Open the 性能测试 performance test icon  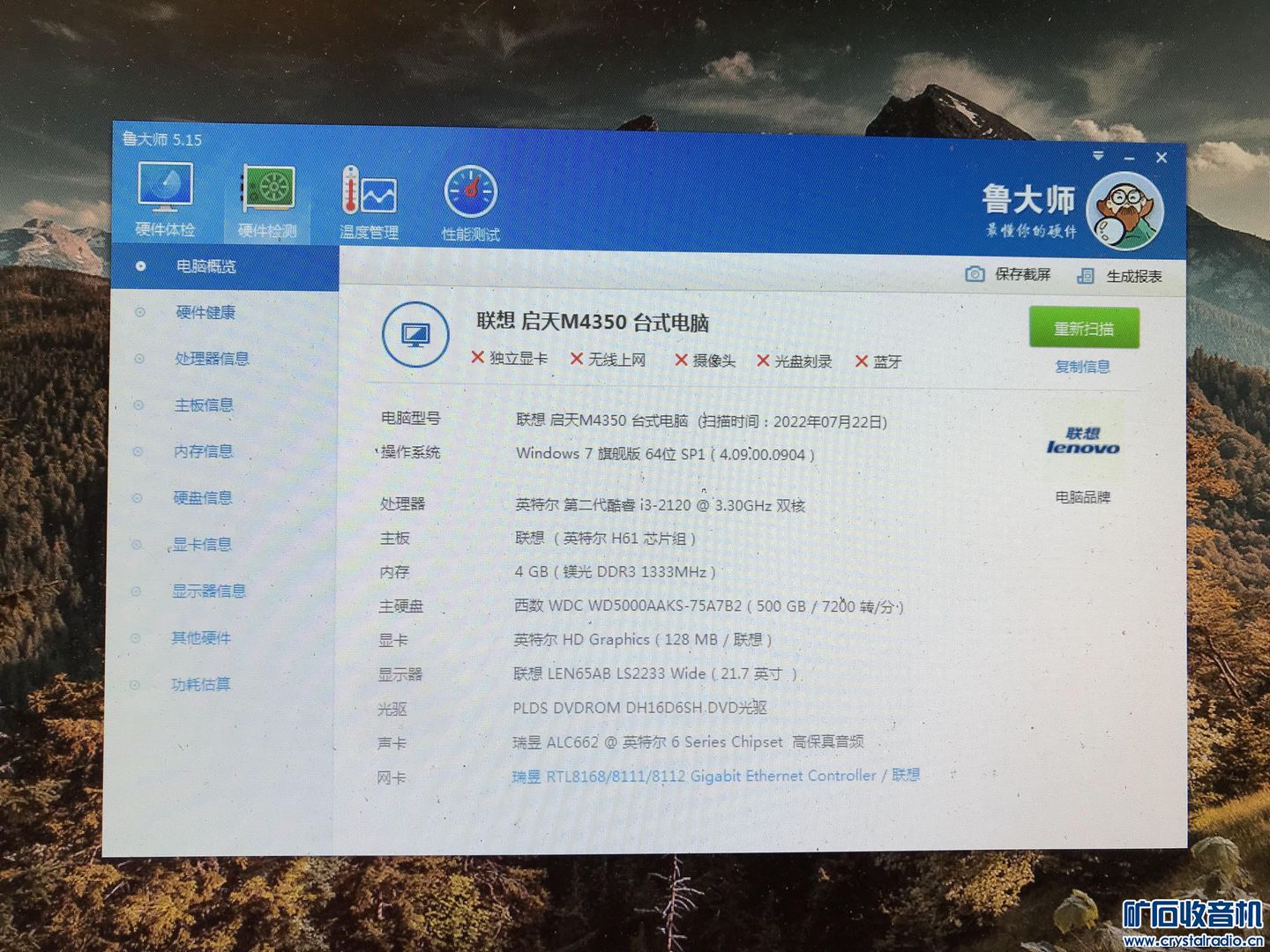(470, 204)
